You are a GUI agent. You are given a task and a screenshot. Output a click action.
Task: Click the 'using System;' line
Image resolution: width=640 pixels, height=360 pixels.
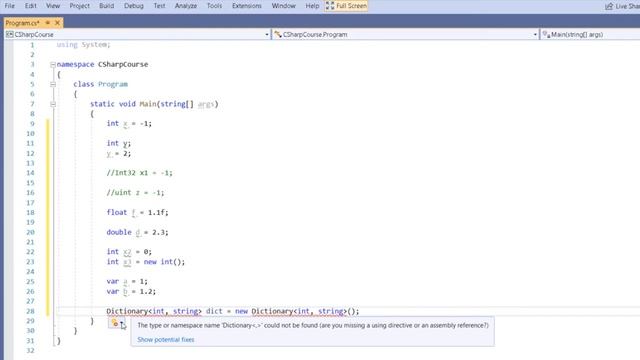tap(83, 44)
